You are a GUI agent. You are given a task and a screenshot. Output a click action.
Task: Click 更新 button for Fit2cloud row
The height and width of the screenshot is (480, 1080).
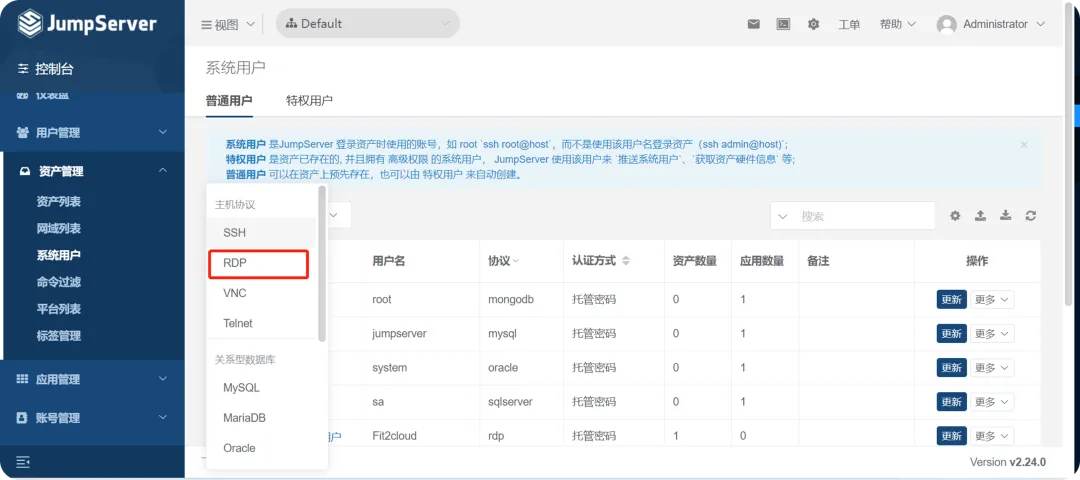(x=951, y=436)
